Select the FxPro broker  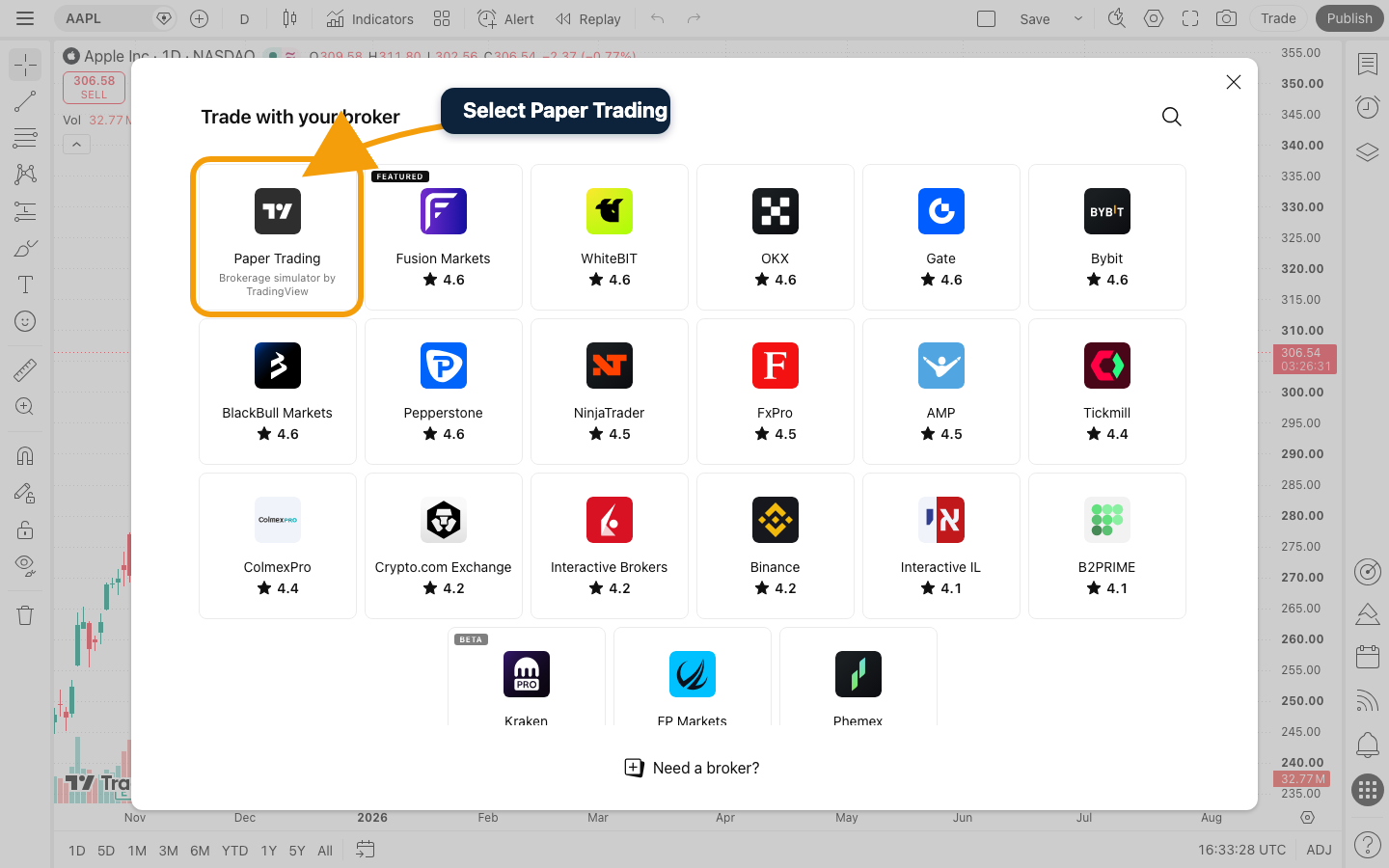pos(776,392)
